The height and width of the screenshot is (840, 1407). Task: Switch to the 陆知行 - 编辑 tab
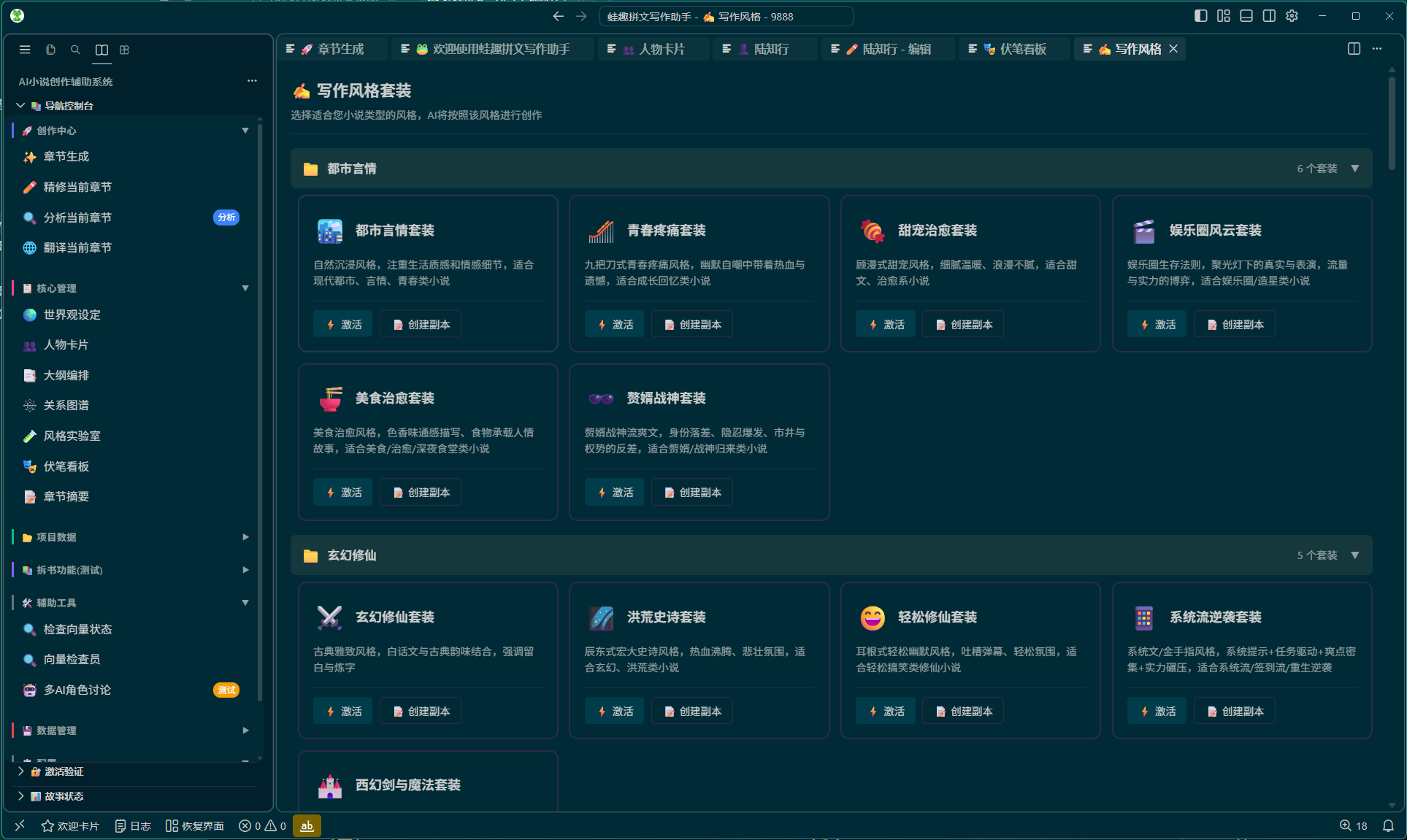(x=888, y=49)
